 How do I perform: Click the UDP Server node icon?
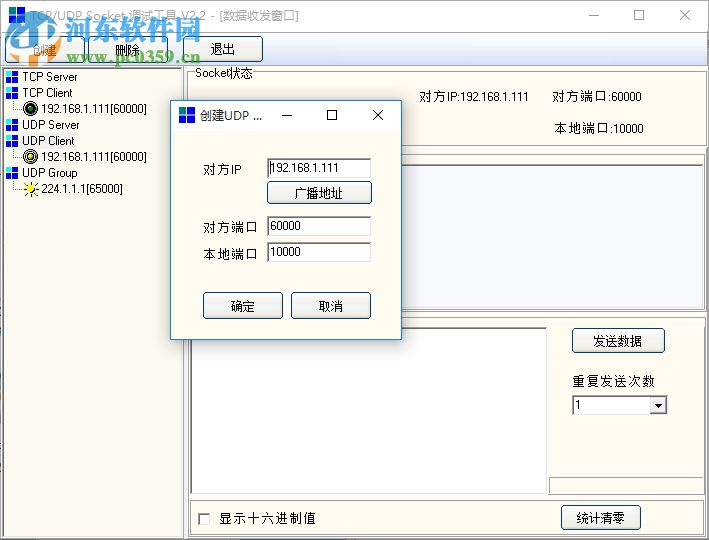tap(12, 125)
